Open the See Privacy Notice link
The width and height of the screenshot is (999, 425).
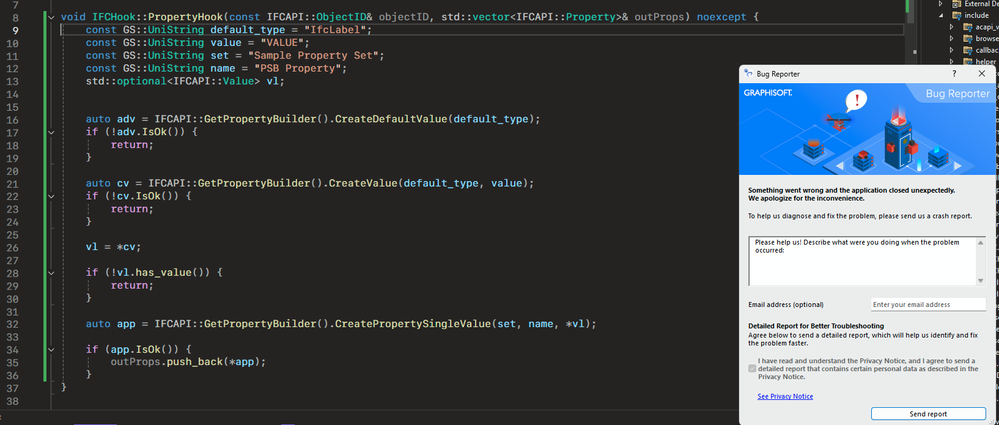[785, 396]
